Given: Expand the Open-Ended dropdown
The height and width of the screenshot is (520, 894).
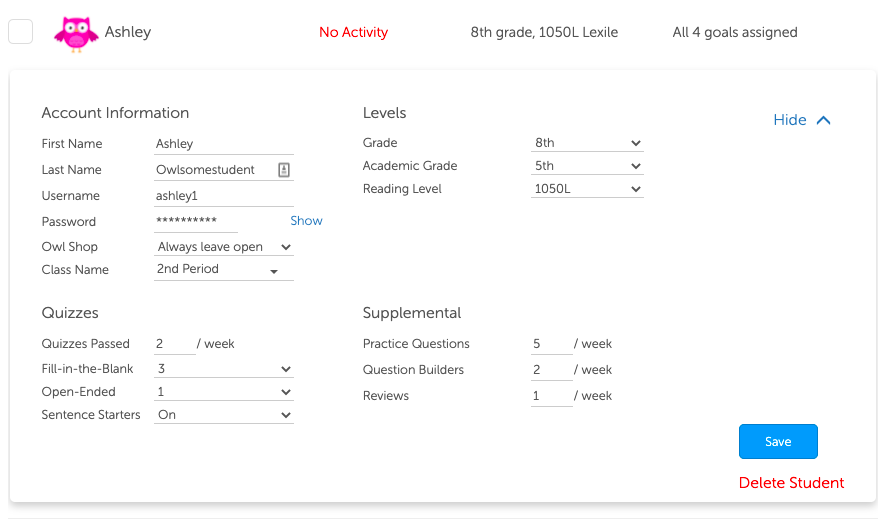Looking at the screenshot, I should [x=224, y=392].
